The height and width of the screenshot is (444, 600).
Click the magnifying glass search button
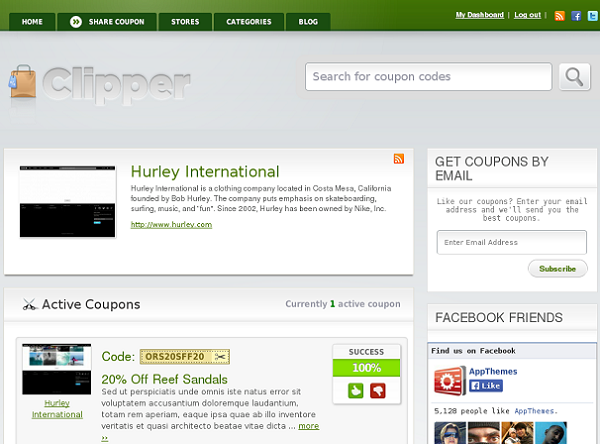point(574,77)
